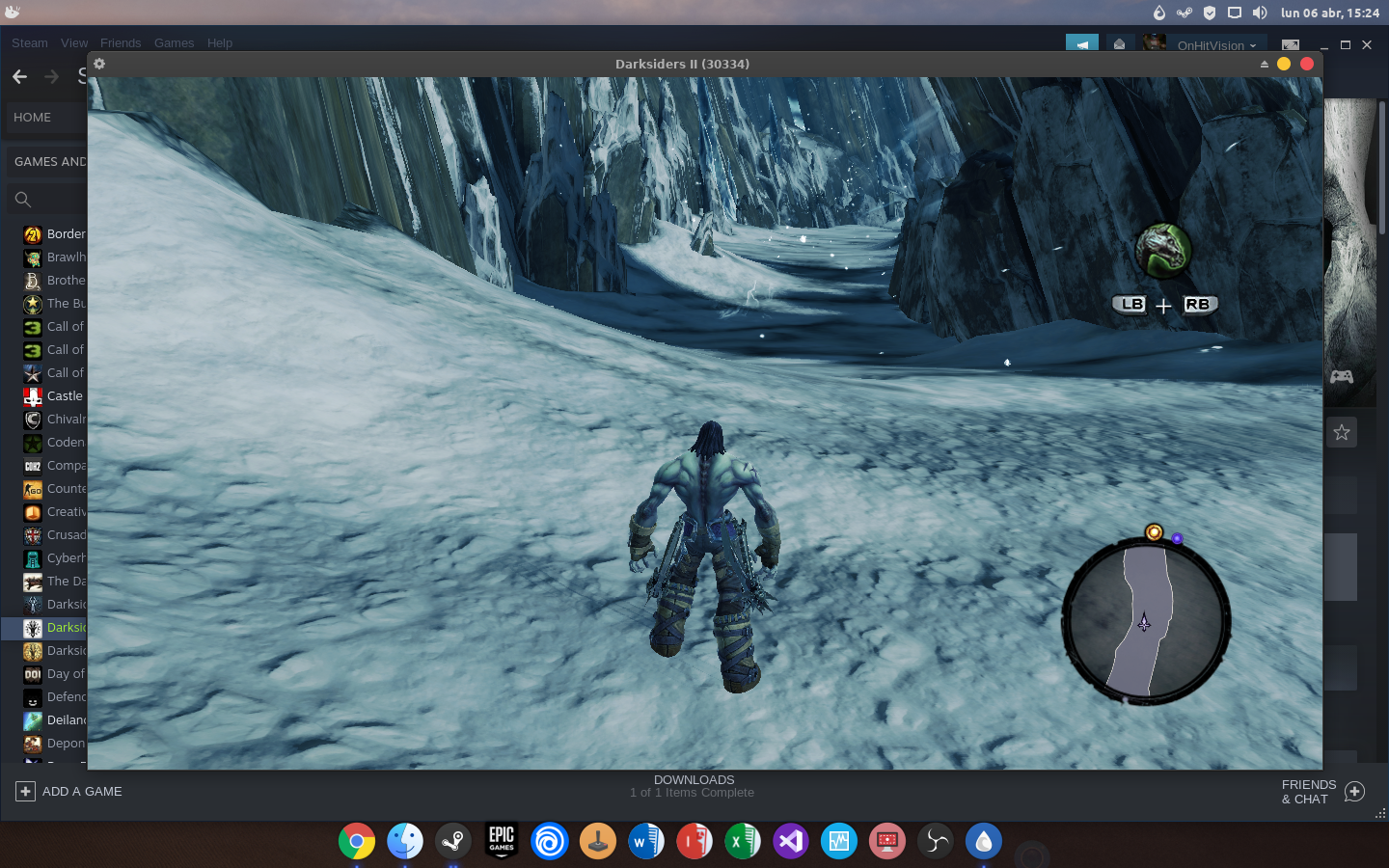Launch Google Chrome from the dock
The height and width of the screenshot is (868, 1389).
[357, 841]
